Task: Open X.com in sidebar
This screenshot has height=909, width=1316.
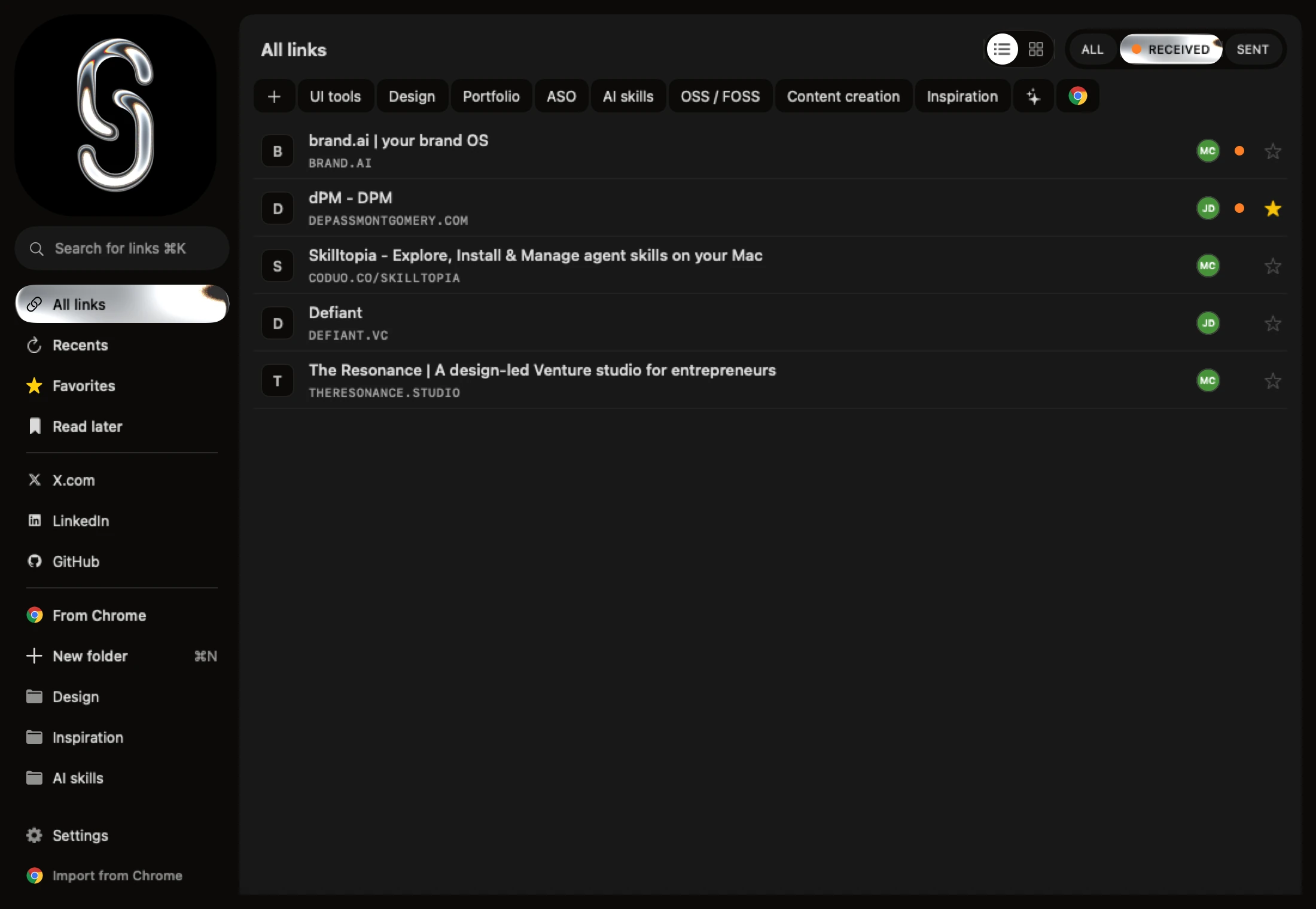Action: click(122, 480)
